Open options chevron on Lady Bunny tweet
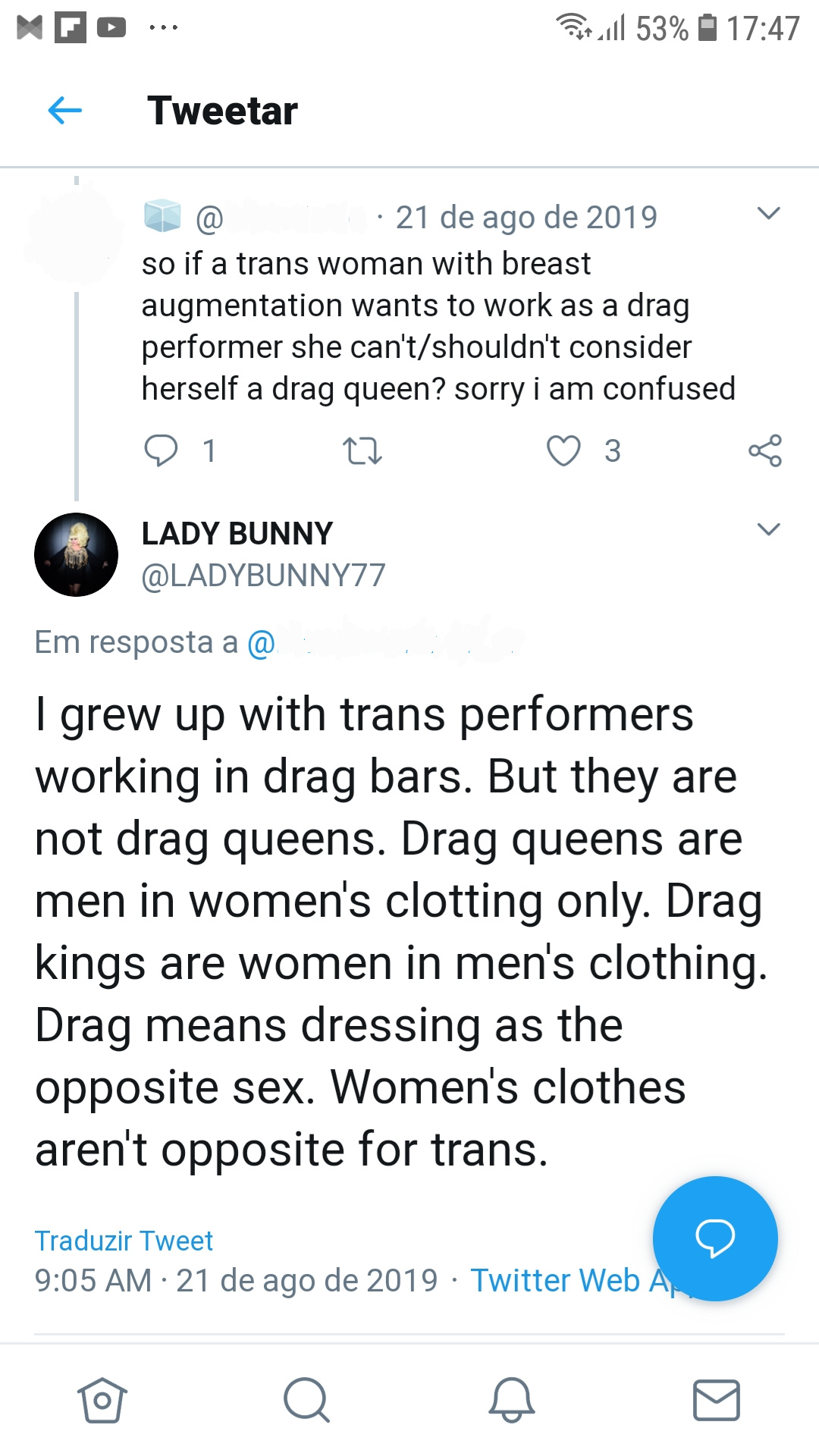Viewport: 819px width, 1456px height. click(768, 529)
